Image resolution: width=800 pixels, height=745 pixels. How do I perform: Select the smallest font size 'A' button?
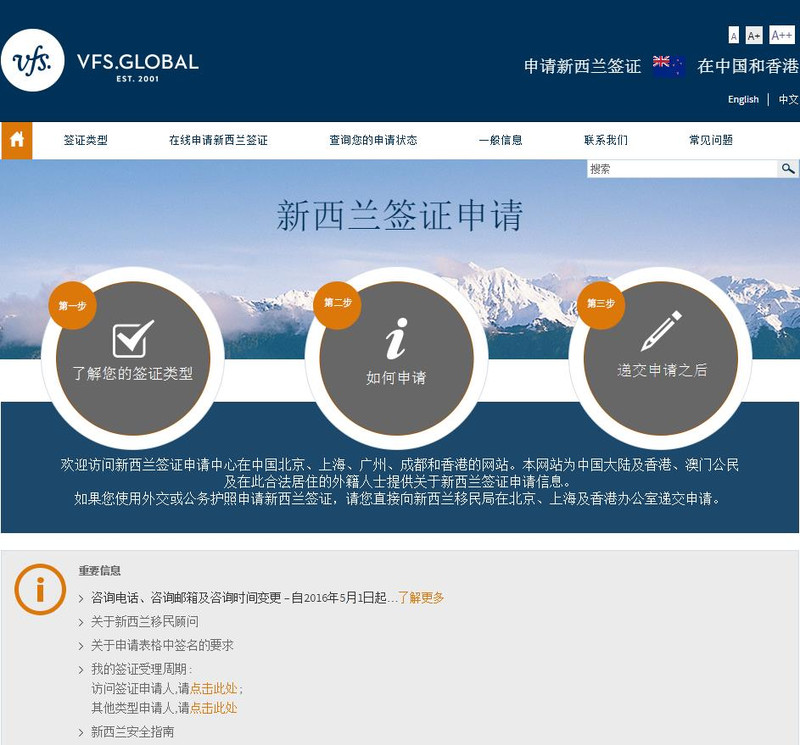coord(734,36)
